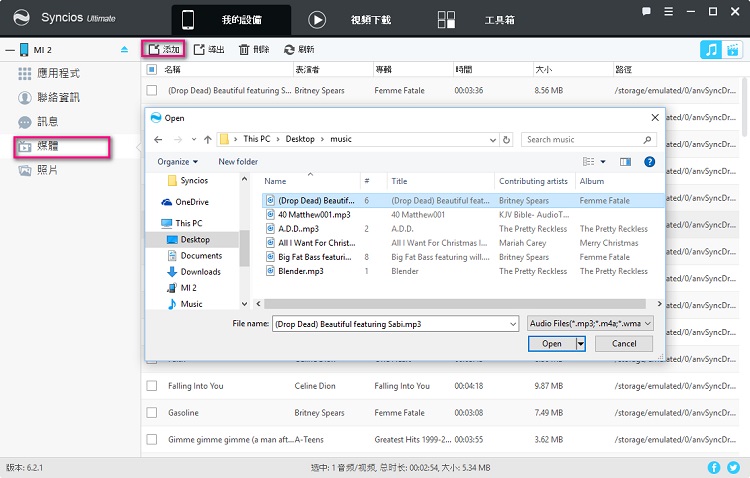Check the (Drop Dead) Beautiful song row checkbox
Screen dimensions: 750x478
[x=152, y=90]
